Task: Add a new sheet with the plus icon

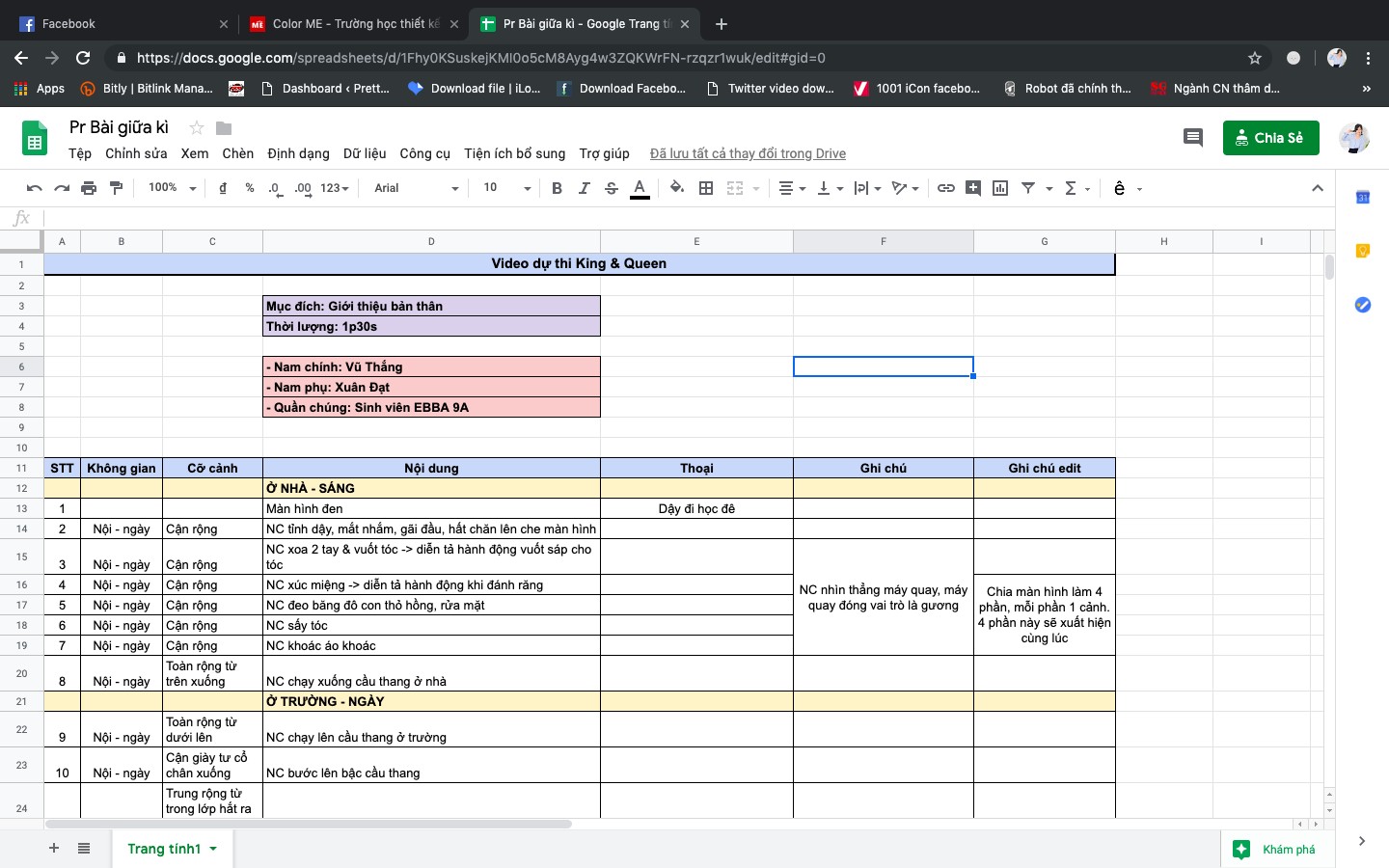Action: (x=54, y=848)
